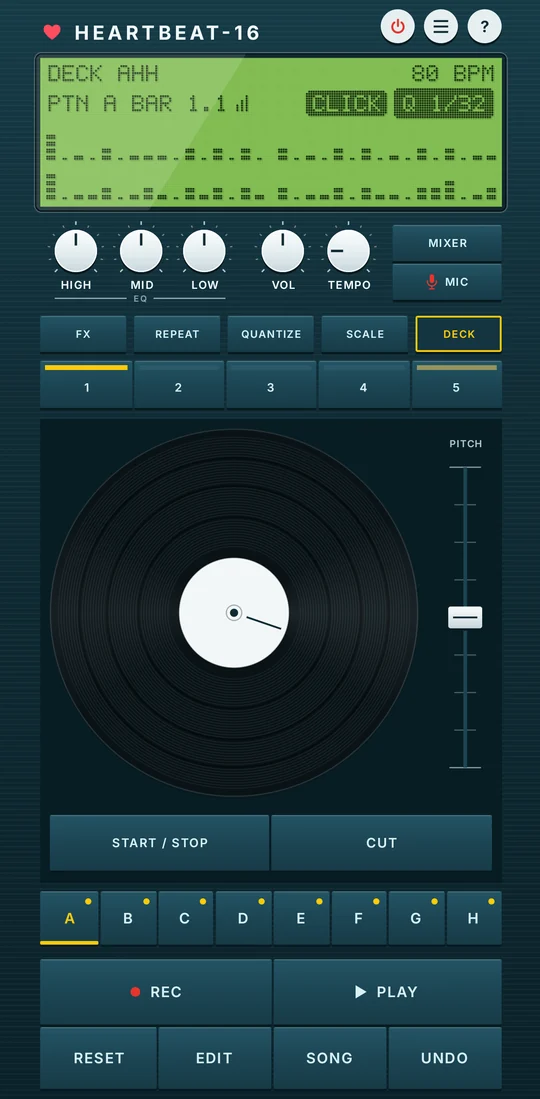Screen dimensions: 540x1099
Task: Enable the MIC input button
Action: (x=447, y=282)
